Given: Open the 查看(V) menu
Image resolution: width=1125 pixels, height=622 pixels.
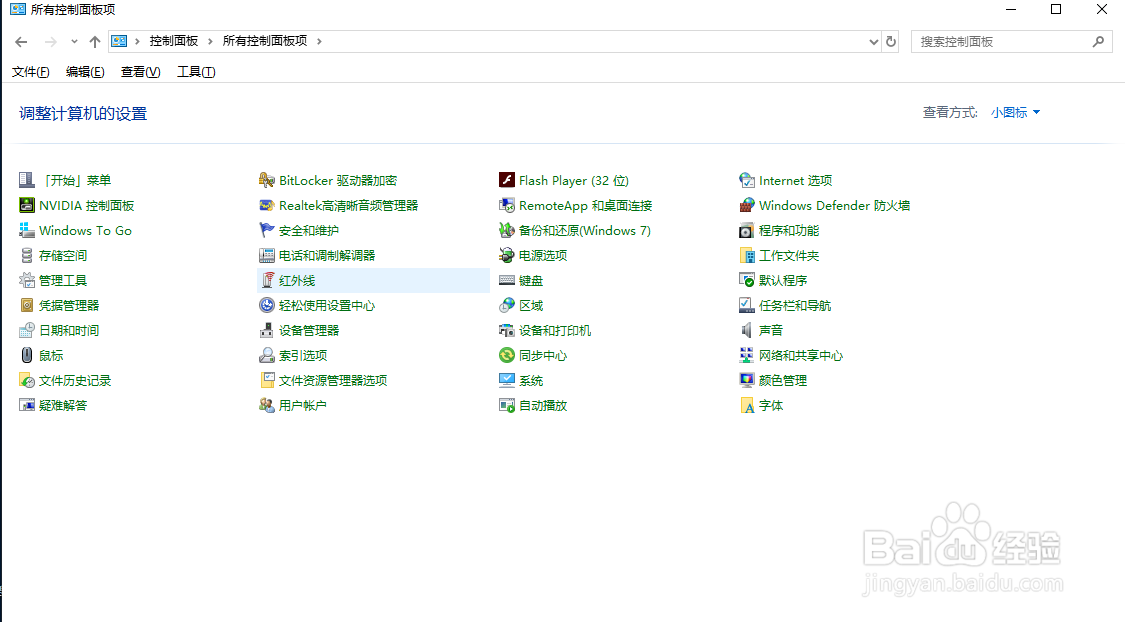Looking at the screenshot, I should pos(141,72).
